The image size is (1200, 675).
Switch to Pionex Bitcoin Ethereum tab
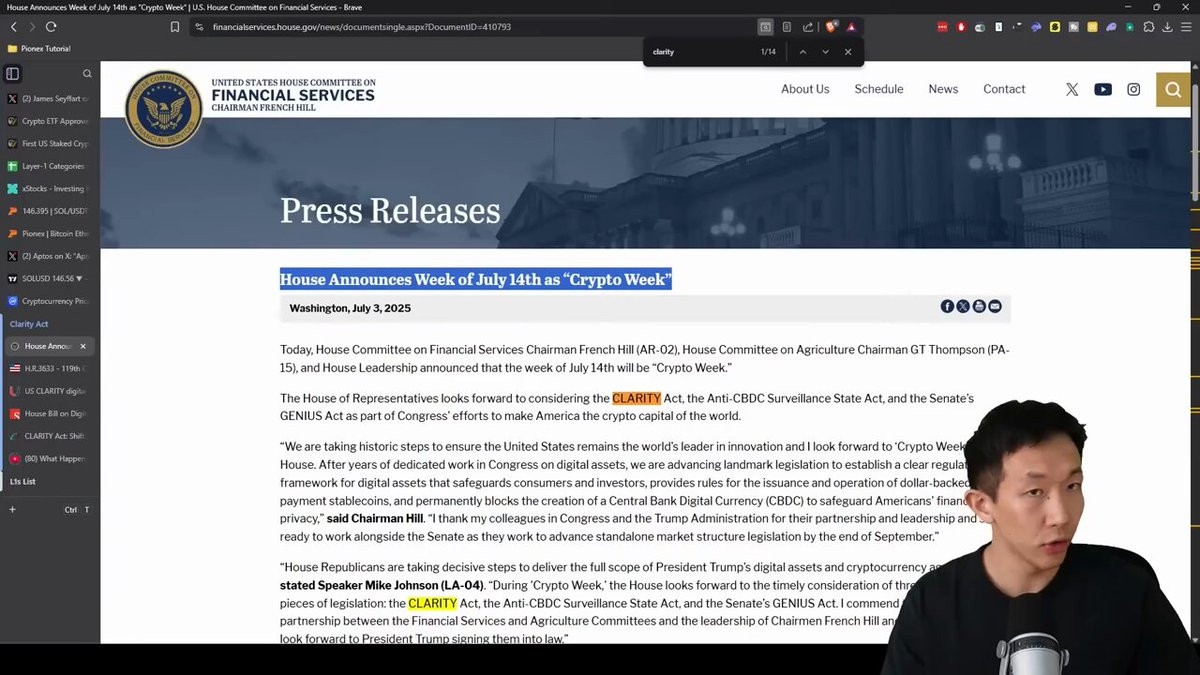(x=49, y=233)
